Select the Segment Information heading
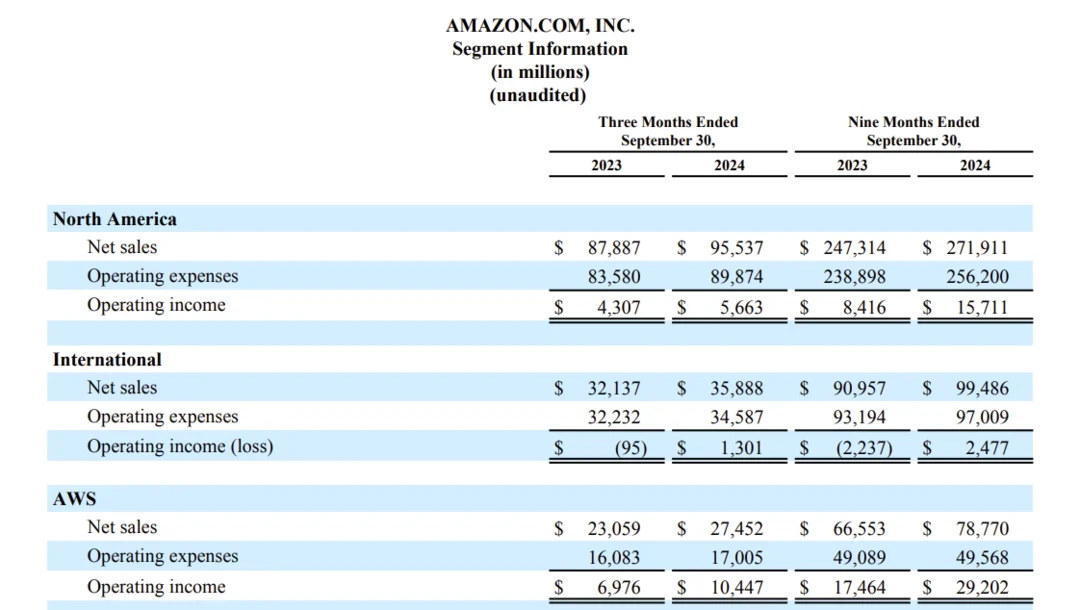 tap(540, 49)
